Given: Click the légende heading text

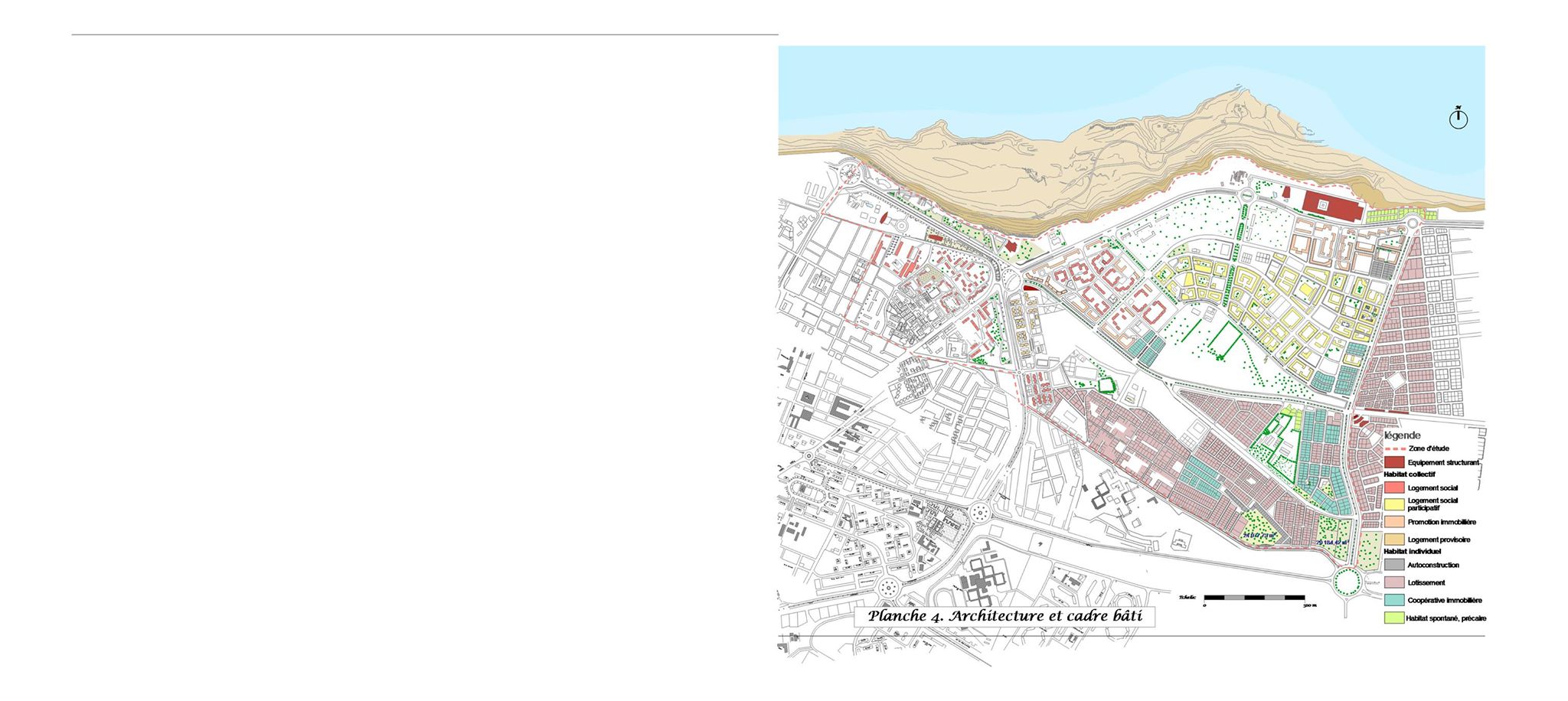Looking at the screenshot, I should (x=1402, y=435).
